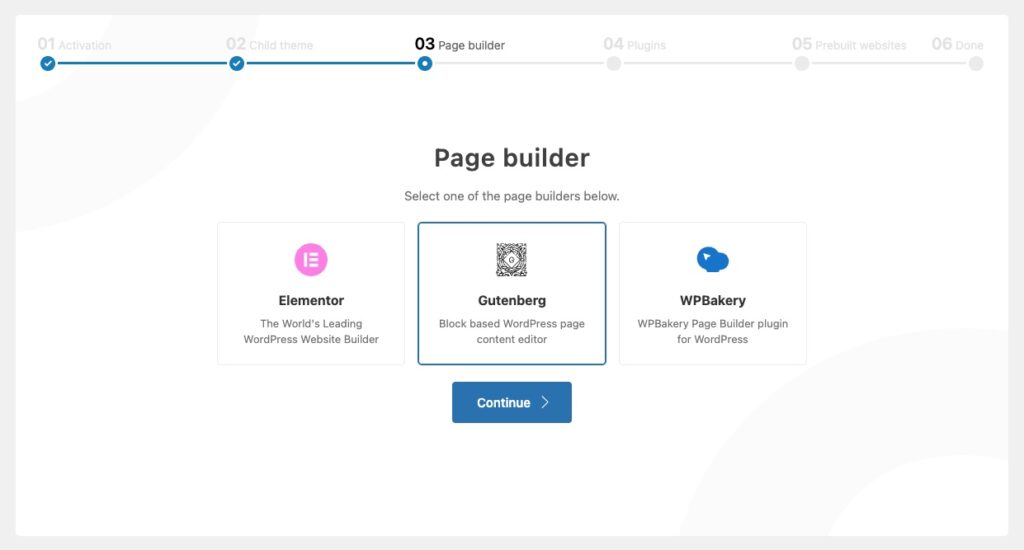Screen dimensions: 1024x550
Task: Open the 01 Activation step label
Action: [74, 44]
